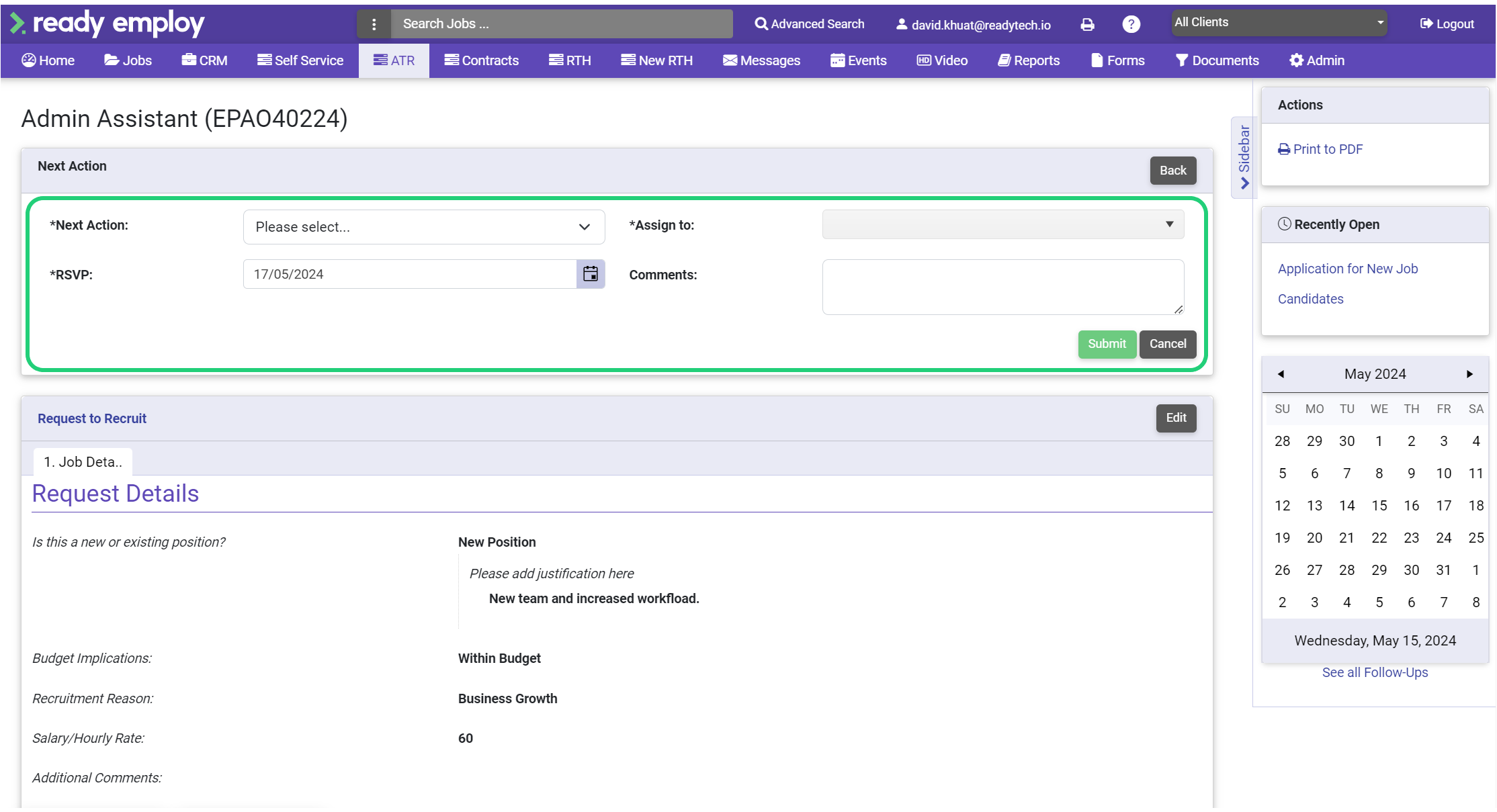This screenshot has height=812, width=1497.
Task: Click the printer icon in header
Action: [x=1087, y=24]
